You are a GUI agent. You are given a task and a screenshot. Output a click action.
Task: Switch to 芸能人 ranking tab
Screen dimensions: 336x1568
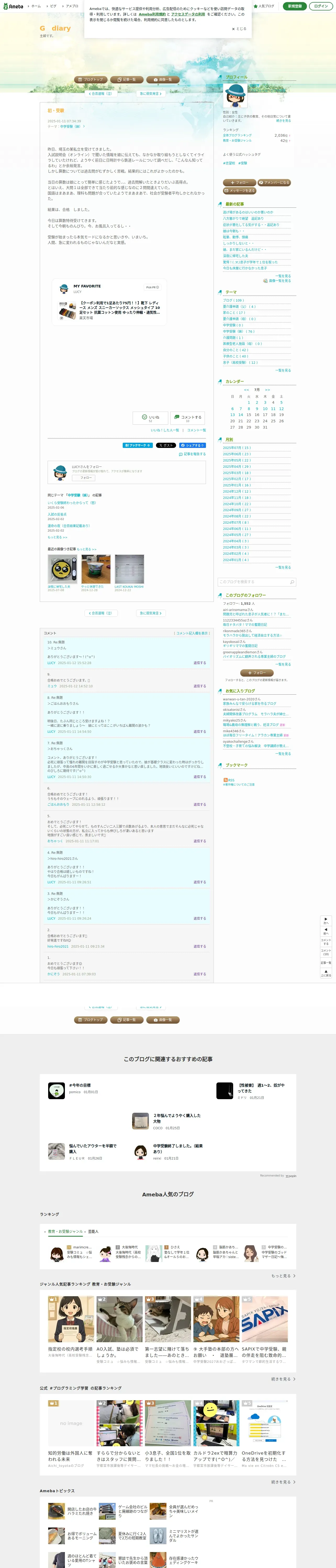pyautogui.click(x=93, y=1231)
